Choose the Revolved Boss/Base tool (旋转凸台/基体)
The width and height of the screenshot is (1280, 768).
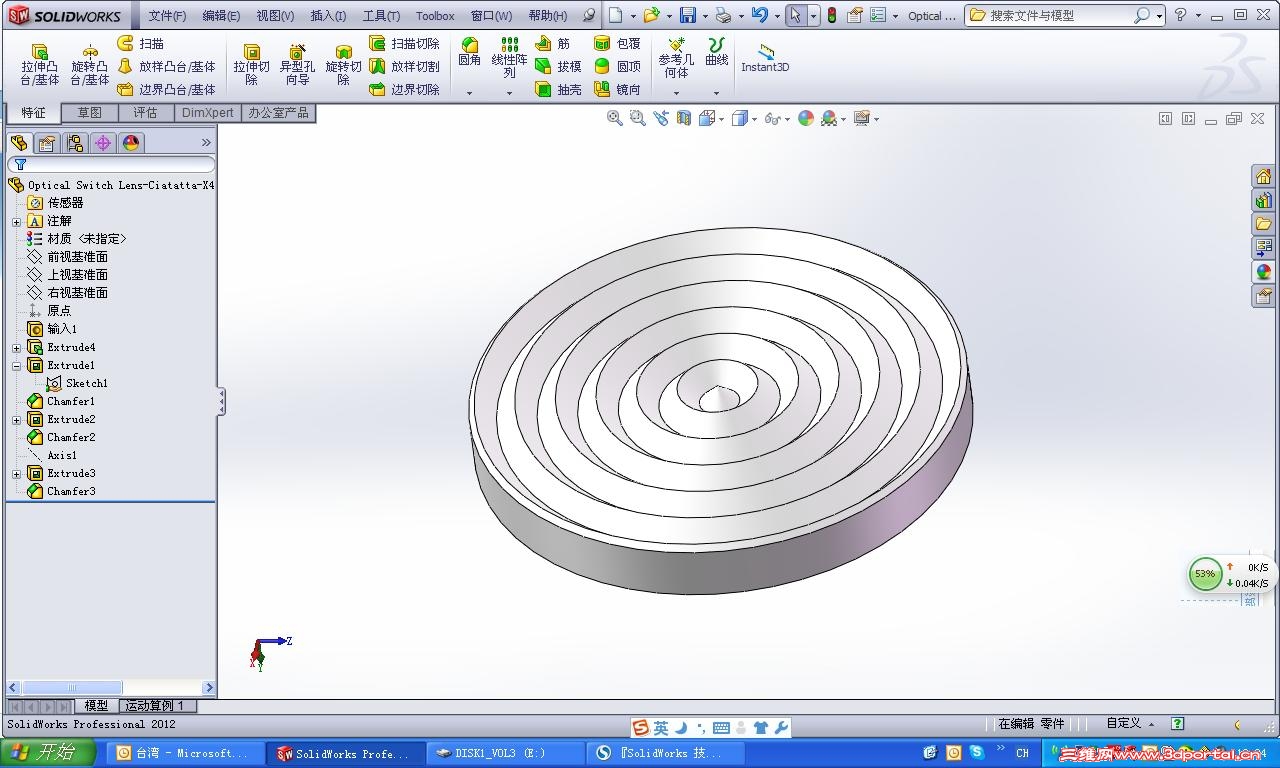[x=89, y=65]
